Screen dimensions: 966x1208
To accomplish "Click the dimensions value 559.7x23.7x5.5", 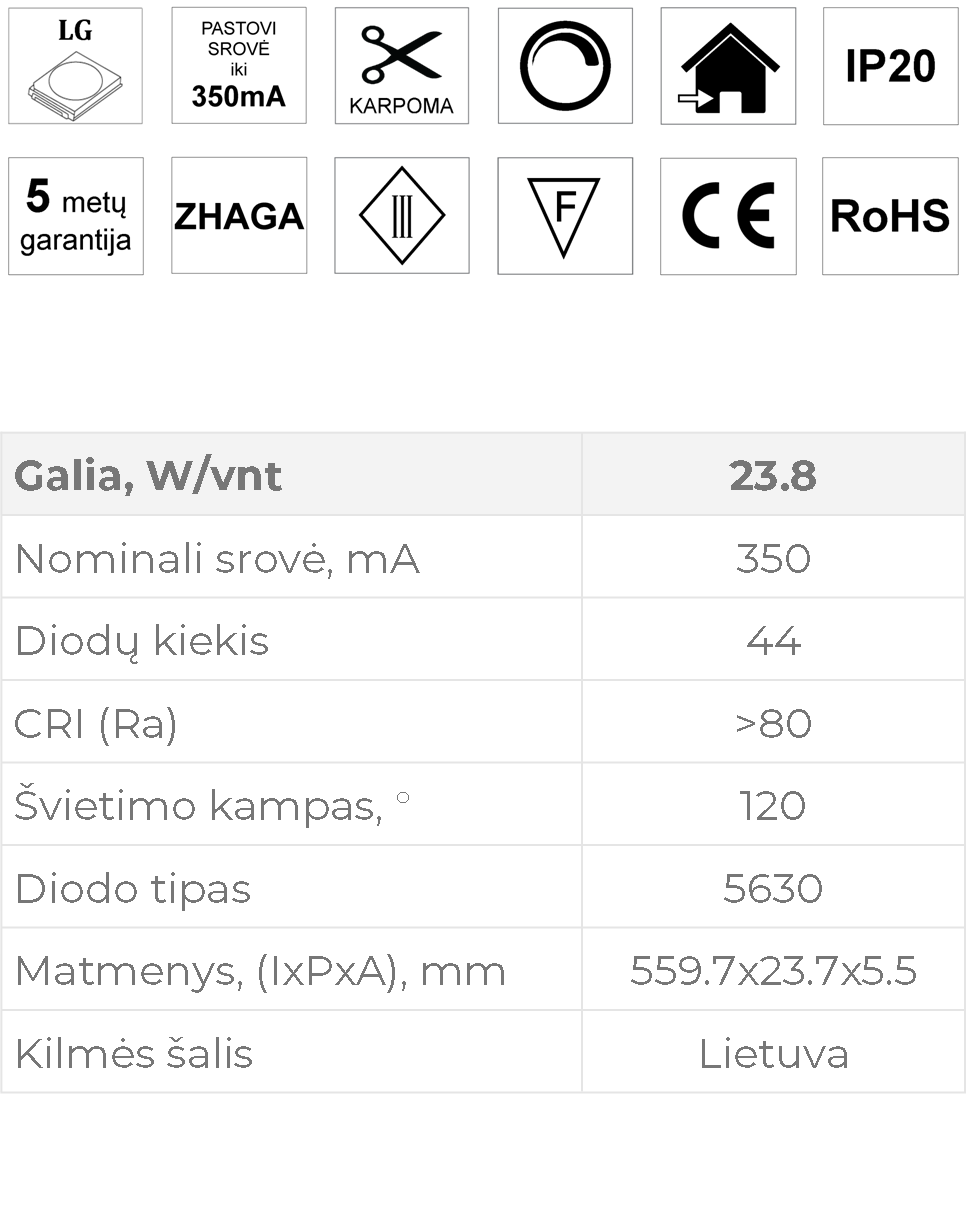I will click(x=773, y=970).
